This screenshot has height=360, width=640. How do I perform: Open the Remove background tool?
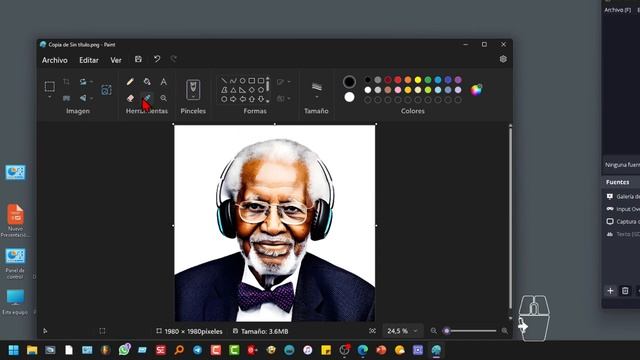tap(106, 90)
